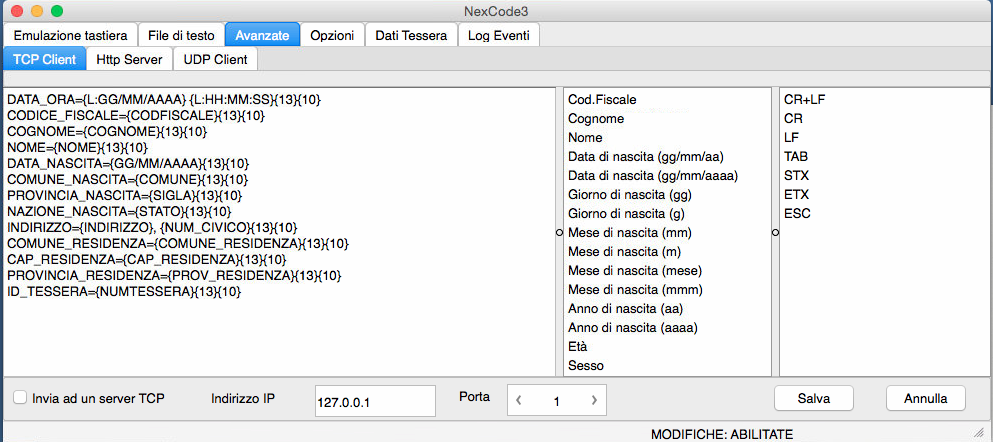Open the Dati Tessera tab
The height and width of the screenshot is (442, 993).
pos(411,35)
